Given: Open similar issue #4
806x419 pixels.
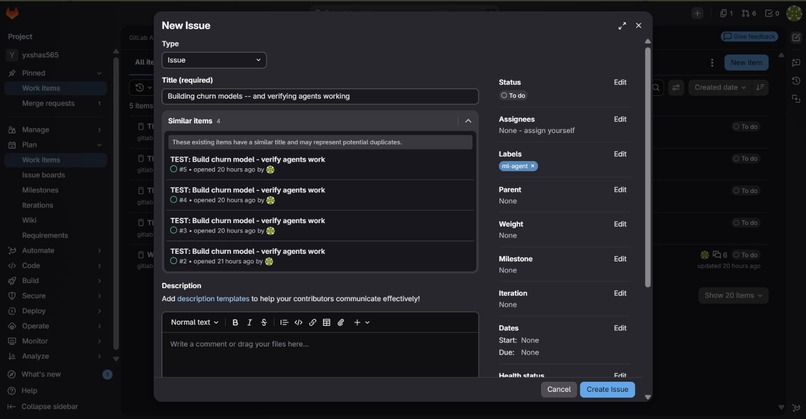Looking at the screenshot, I should pyautogui.click(x=247, y=190).
